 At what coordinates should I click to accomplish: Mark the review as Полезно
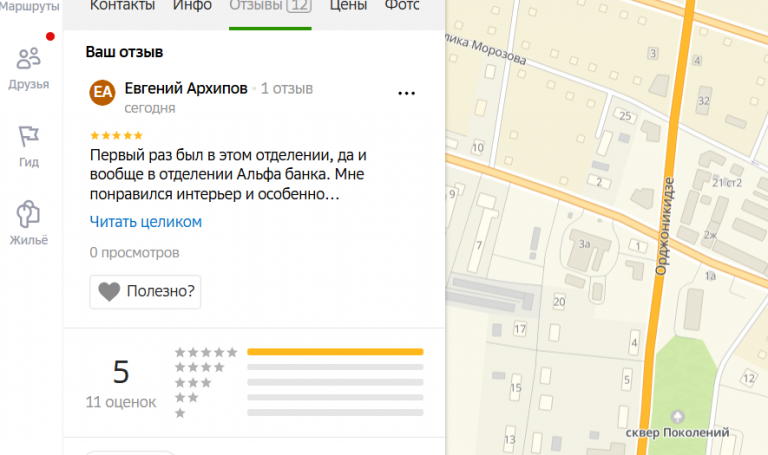pos(145,292)
